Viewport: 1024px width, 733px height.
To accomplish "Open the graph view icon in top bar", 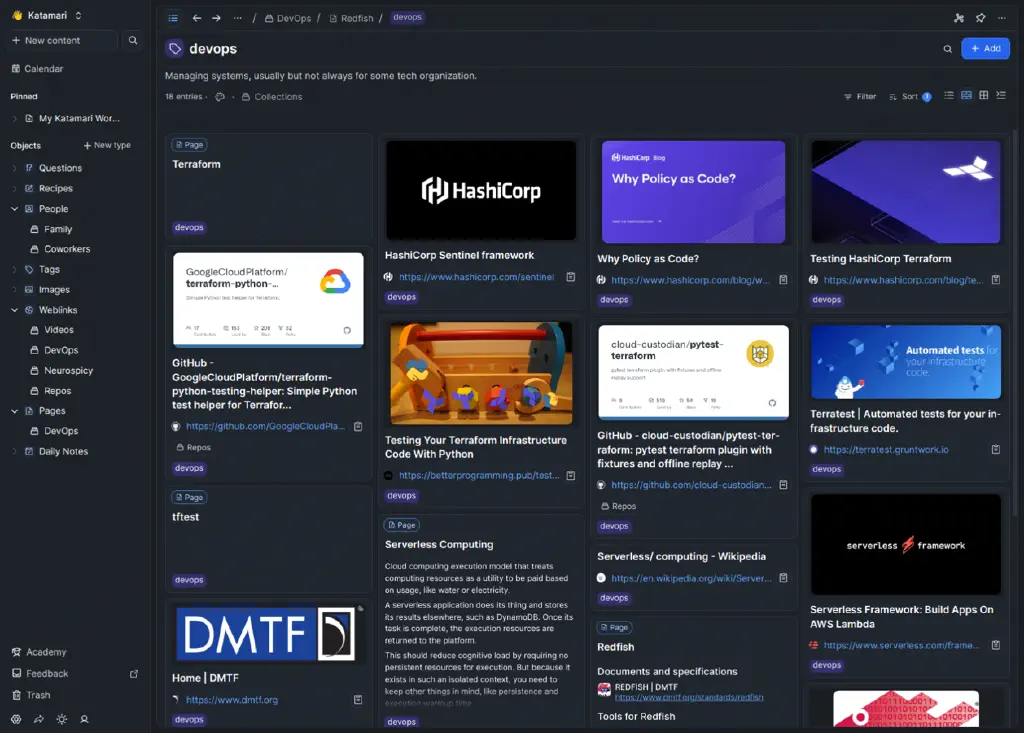I will coord(959,18).
